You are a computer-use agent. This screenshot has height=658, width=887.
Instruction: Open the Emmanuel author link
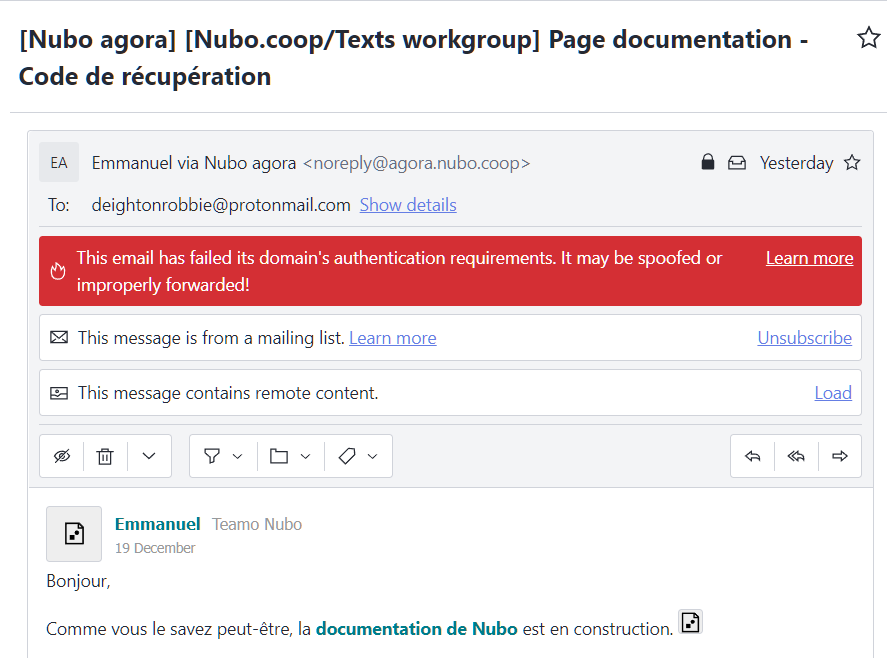point(157,524)
